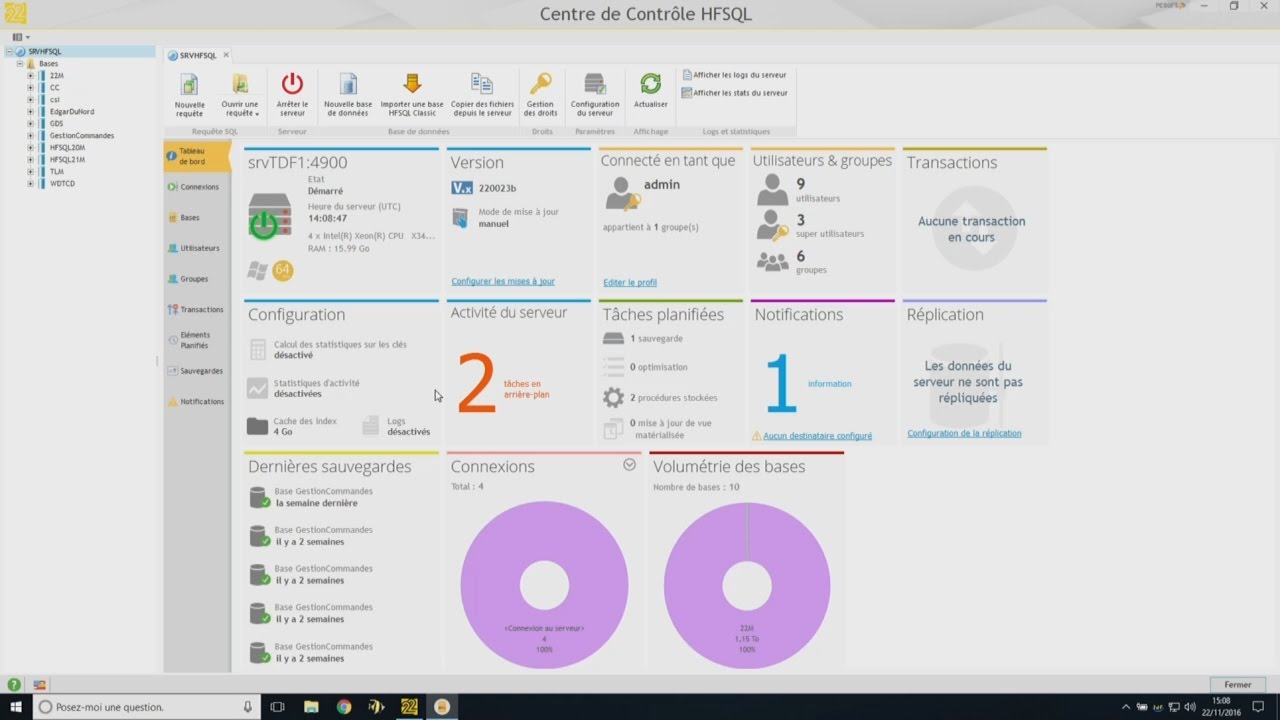Click the 9 utilisateurs icon
1280x720 pixels.
coord(772,190)
